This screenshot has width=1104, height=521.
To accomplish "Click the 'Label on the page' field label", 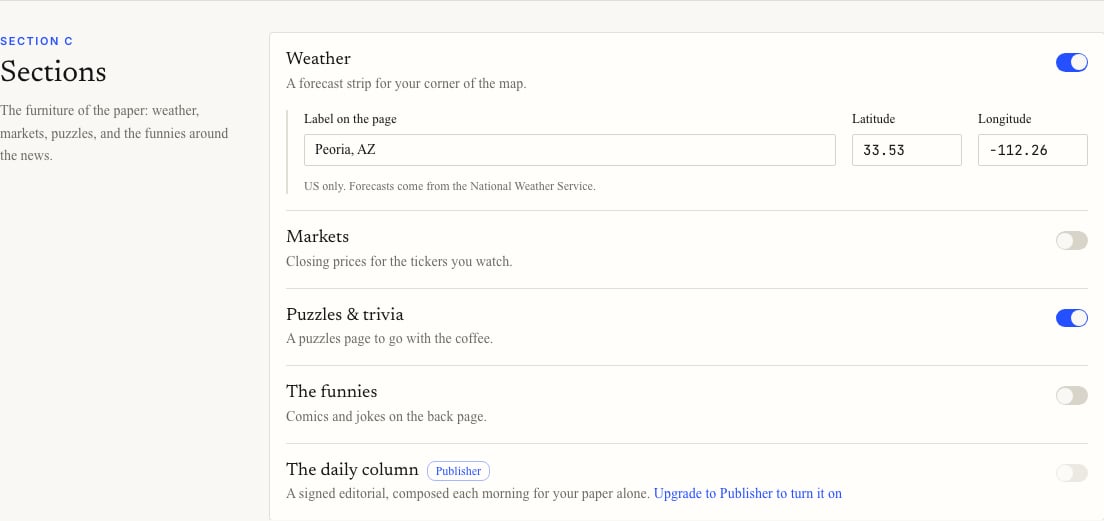I will point(351,119).
